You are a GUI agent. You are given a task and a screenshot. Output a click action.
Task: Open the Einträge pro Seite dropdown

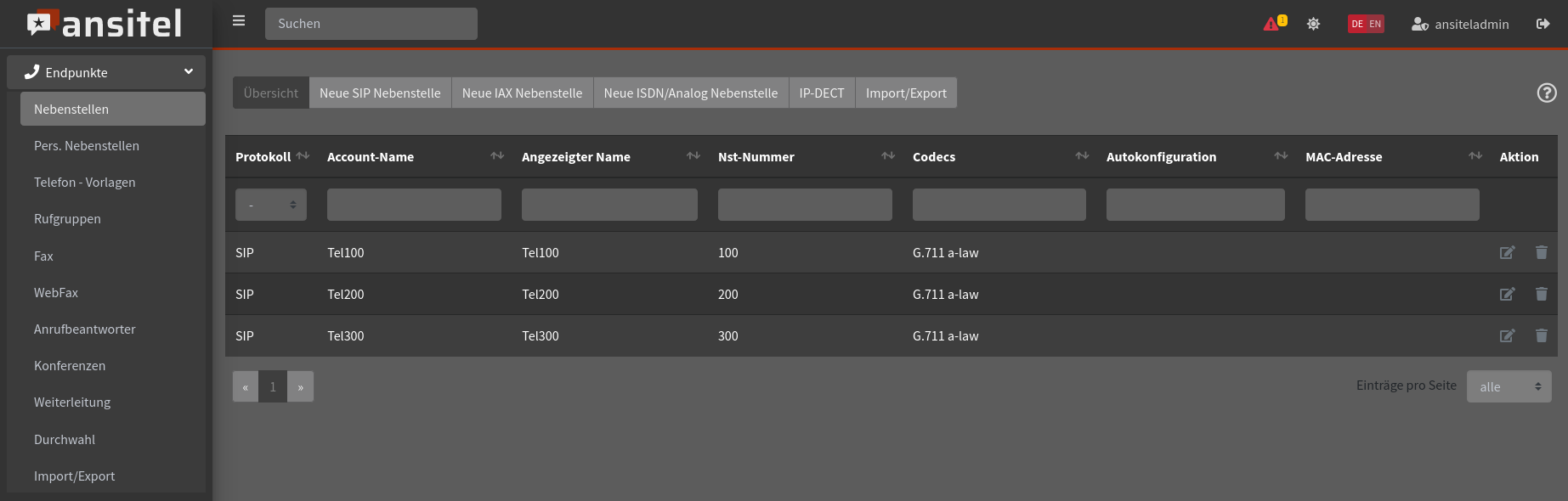point(1509,386)
